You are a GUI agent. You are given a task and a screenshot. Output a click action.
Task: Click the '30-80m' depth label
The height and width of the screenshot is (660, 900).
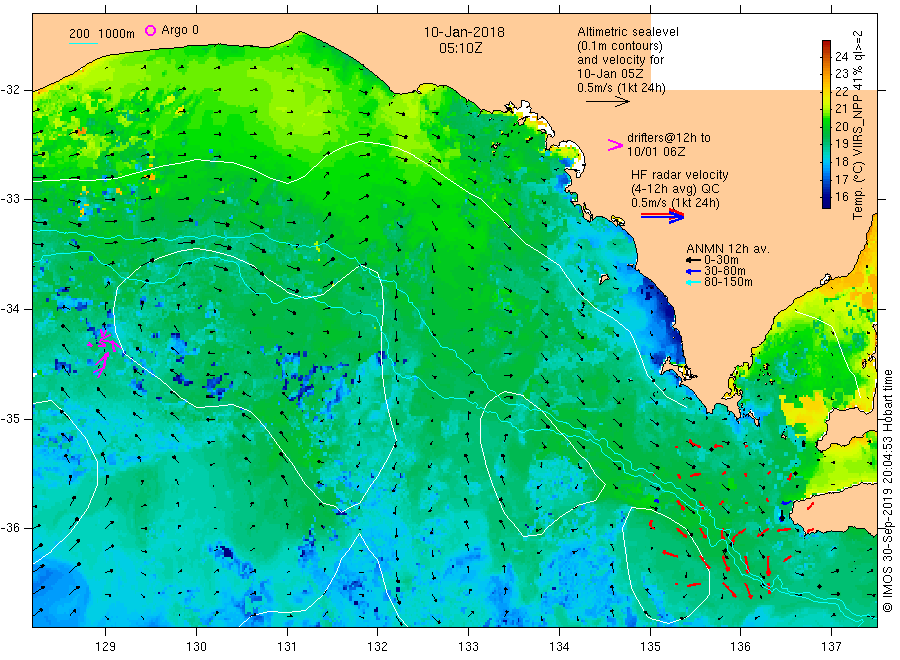pyautogui.click(x=724, y=271)
